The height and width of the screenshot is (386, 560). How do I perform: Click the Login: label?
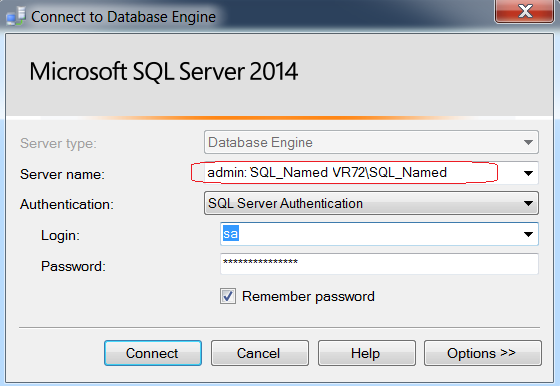tap(60, 235)
